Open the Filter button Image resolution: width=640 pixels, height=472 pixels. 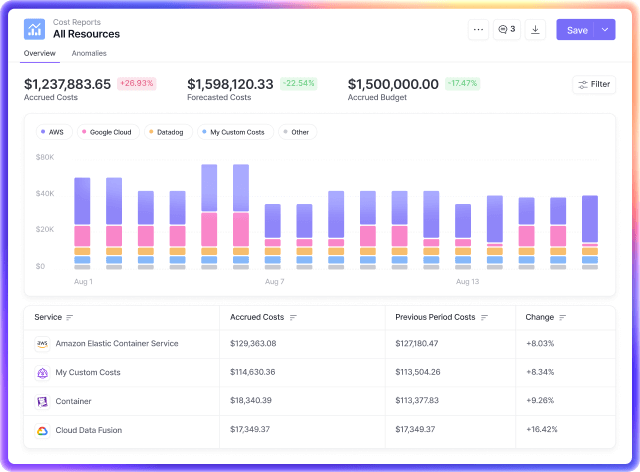click(593, 84)
